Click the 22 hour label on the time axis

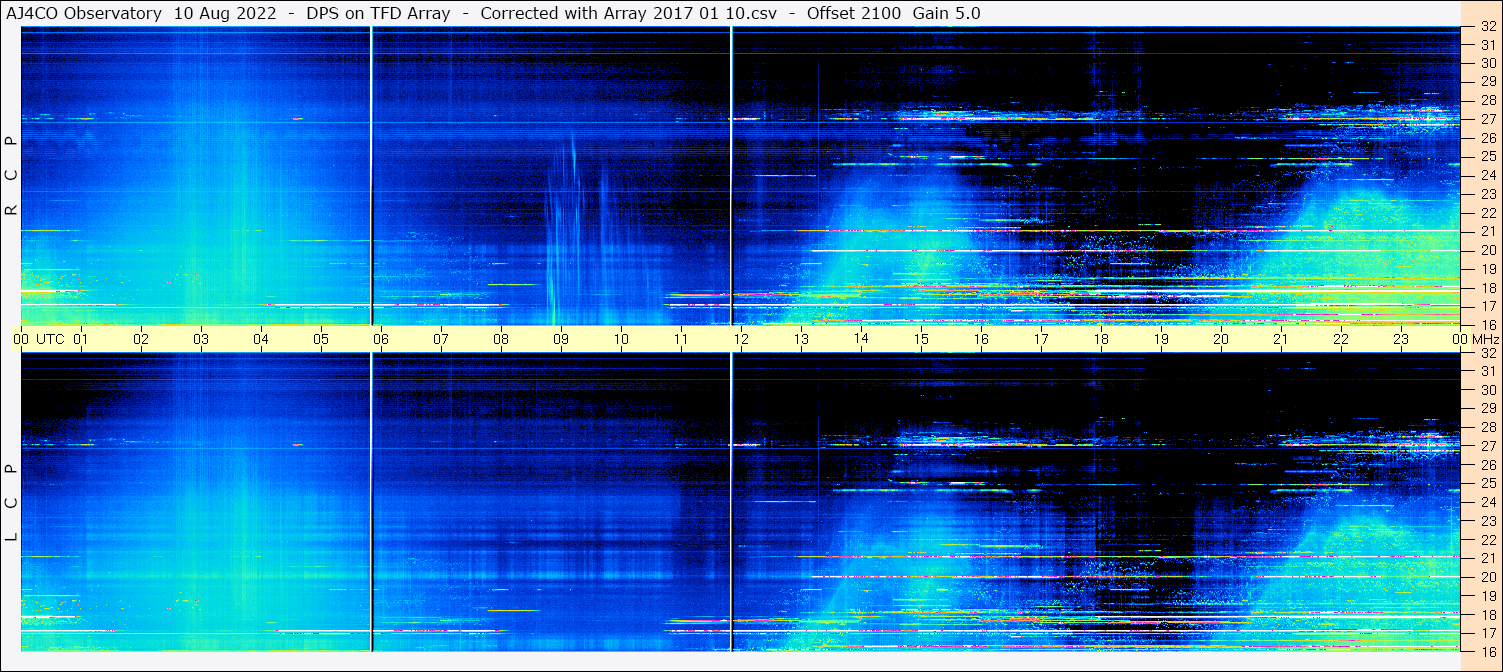tap(1341, 339)
